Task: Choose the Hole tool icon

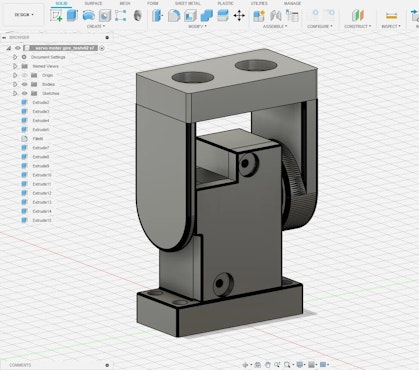Action: pos(105,15)
